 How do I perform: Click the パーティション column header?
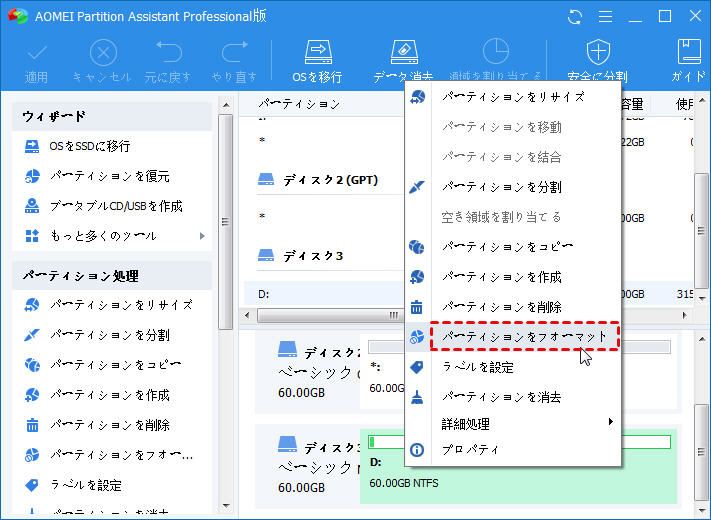pos(299,104)
